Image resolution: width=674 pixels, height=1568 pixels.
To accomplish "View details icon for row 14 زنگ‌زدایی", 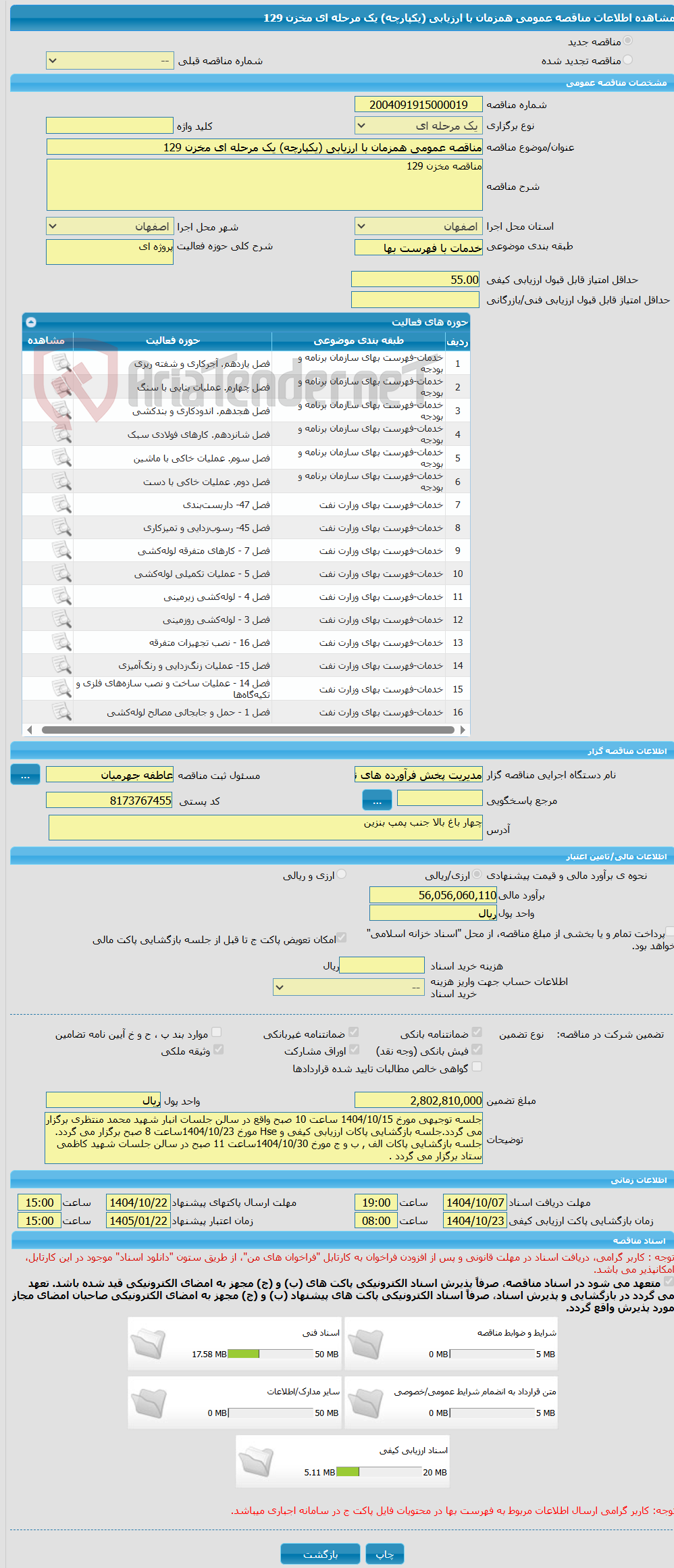I will click(61, 665).
